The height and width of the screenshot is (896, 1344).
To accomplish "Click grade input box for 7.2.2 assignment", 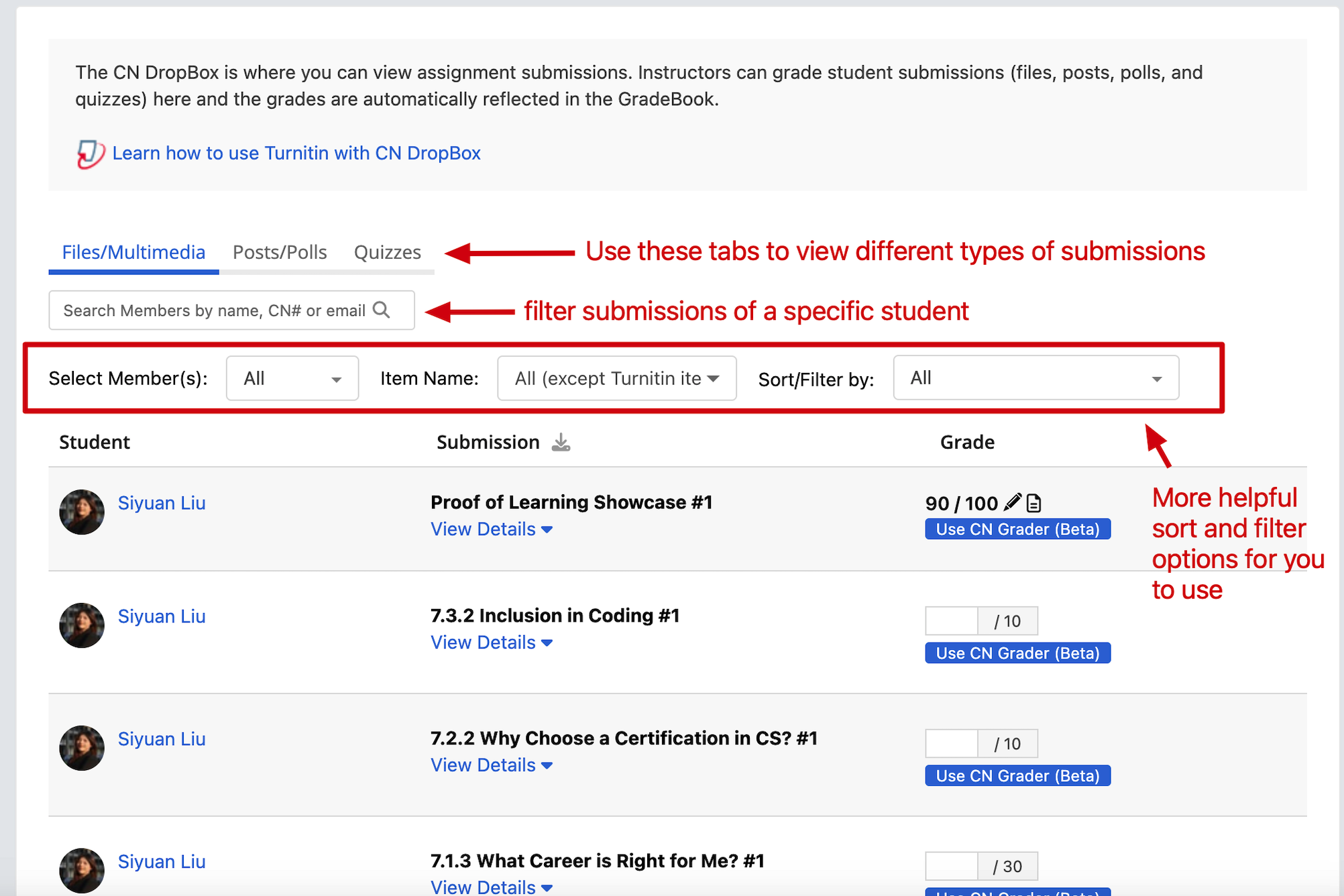I will [951, 743].
